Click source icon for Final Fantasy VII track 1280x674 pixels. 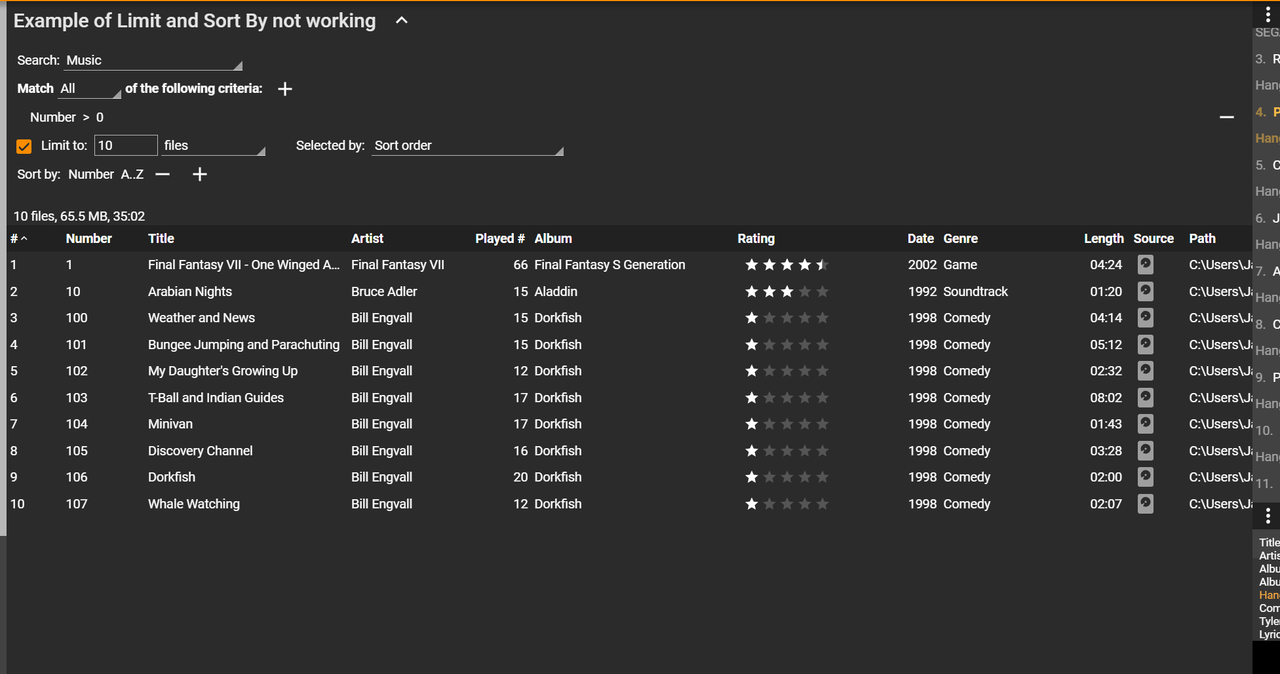(1145, 264)
